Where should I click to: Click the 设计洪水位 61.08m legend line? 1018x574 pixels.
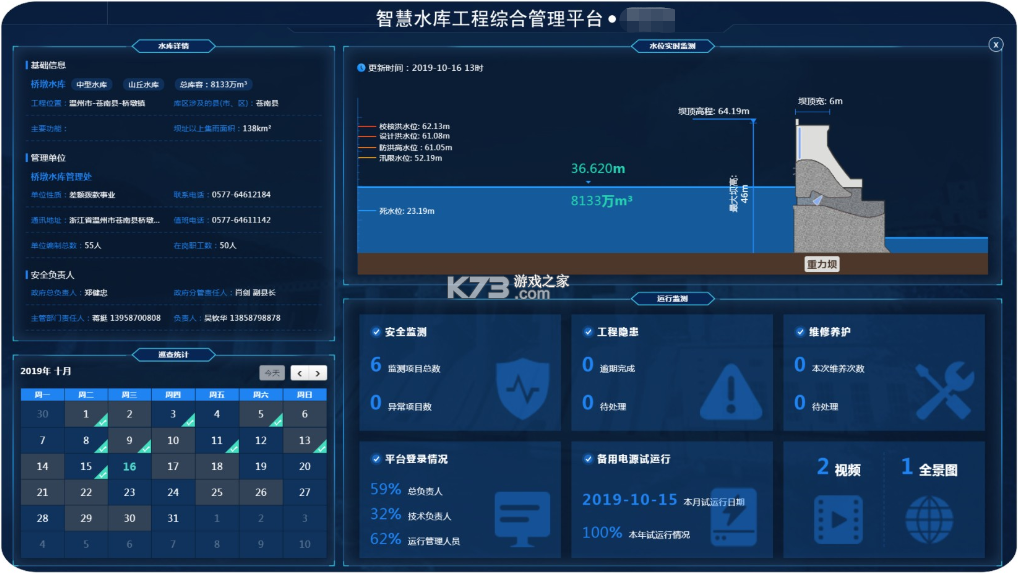click(x=404, y=136)
